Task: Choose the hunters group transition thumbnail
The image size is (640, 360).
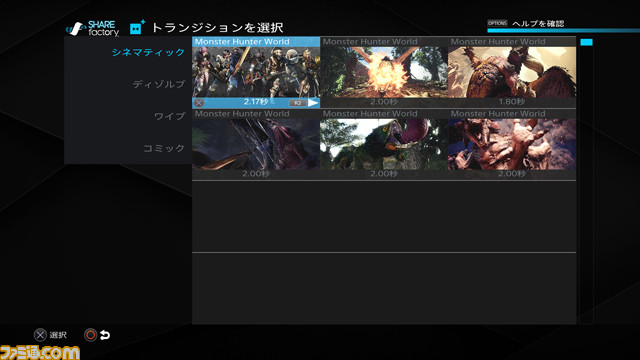Action: click(x=256, y=72)
